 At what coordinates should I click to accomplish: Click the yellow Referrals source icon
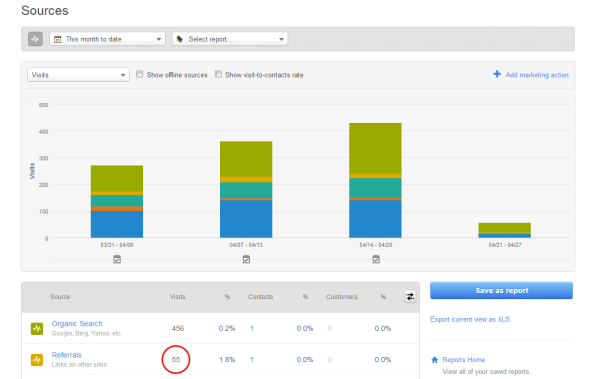pos(37,360)
